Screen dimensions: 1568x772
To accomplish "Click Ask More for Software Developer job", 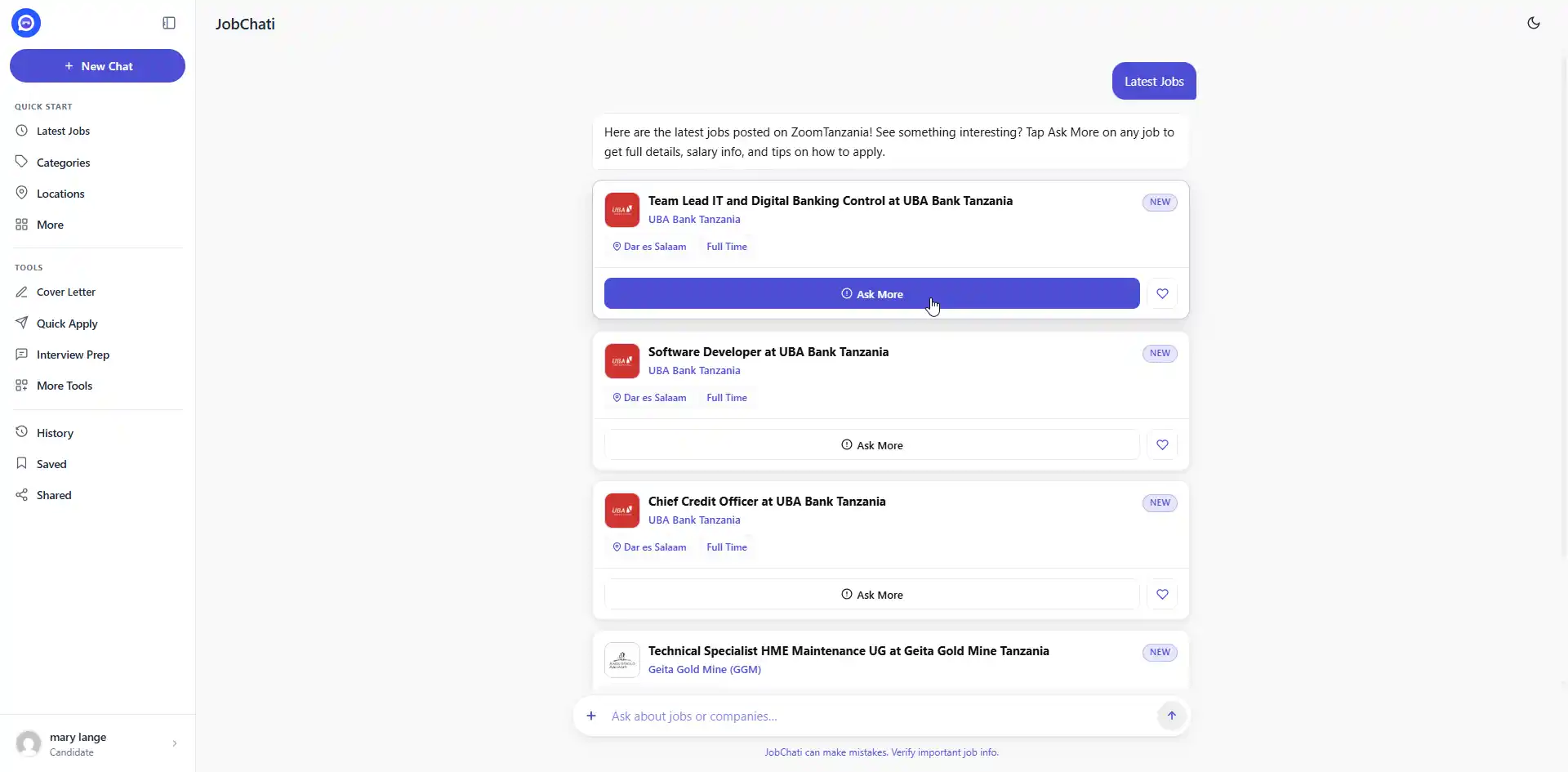I will click(x=871, y=445).
